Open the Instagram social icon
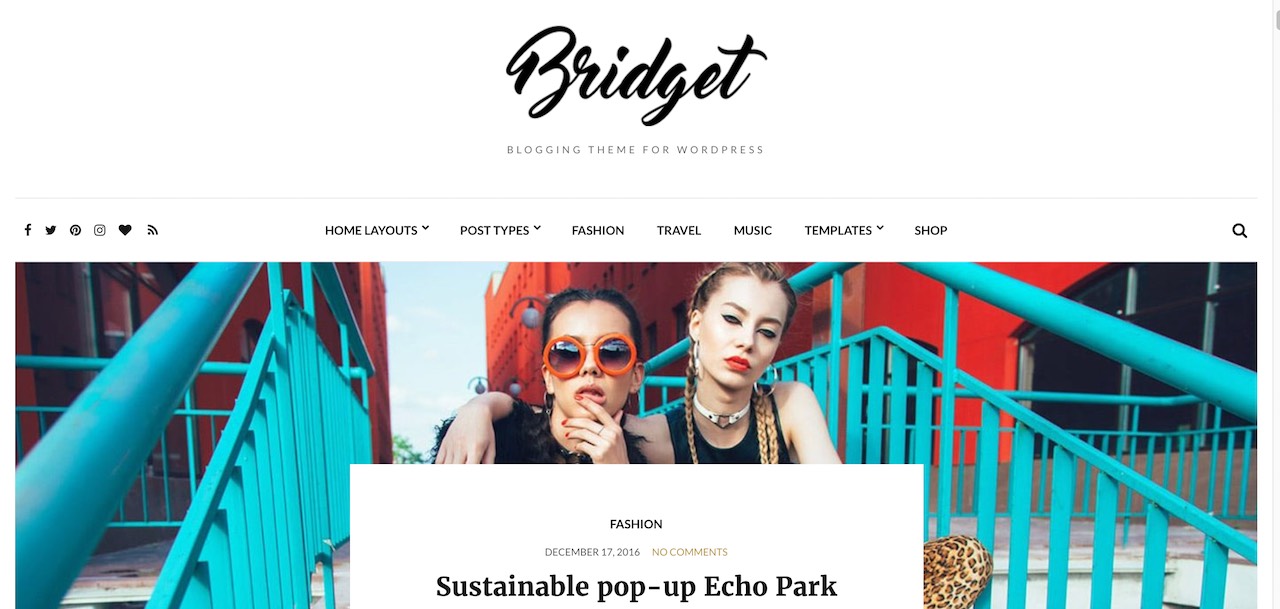The width and height of the screenshot is (1280, 609). [100, 230]
